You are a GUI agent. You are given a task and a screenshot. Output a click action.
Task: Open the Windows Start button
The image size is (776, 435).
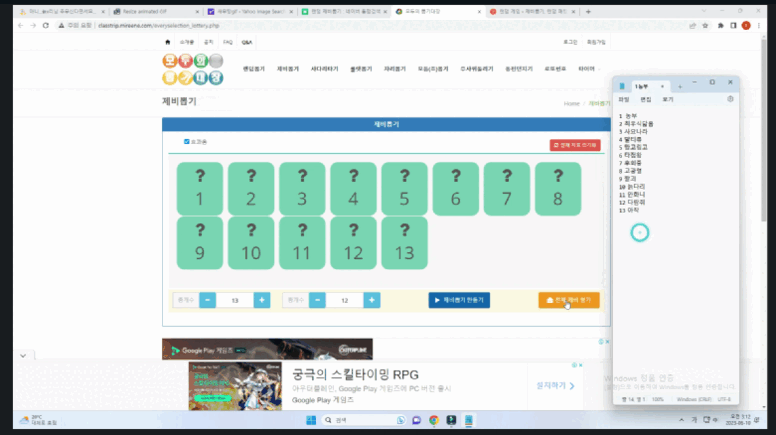click(x=311, y=420)
